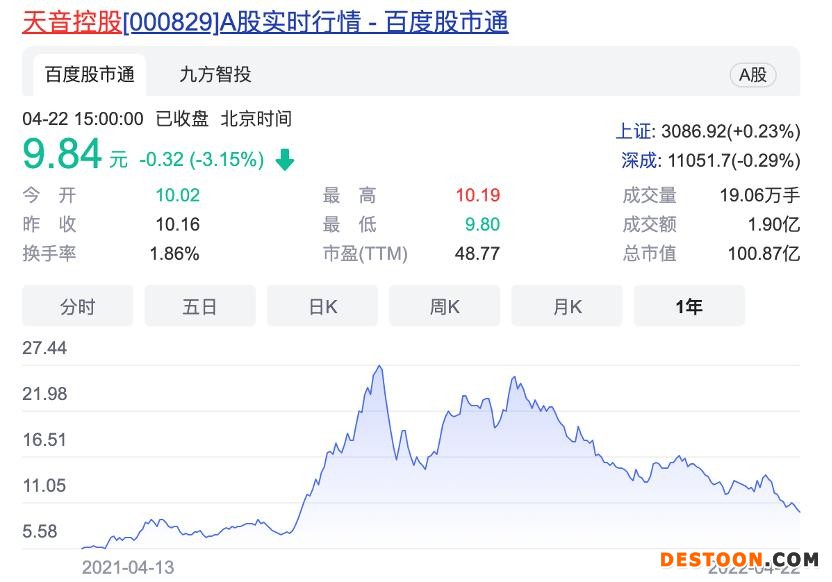The width and height of the screenshot is (832, 582).
Task: Click the highest peak on the price chart
Action: pyautogui.click(x=379, y=367)
